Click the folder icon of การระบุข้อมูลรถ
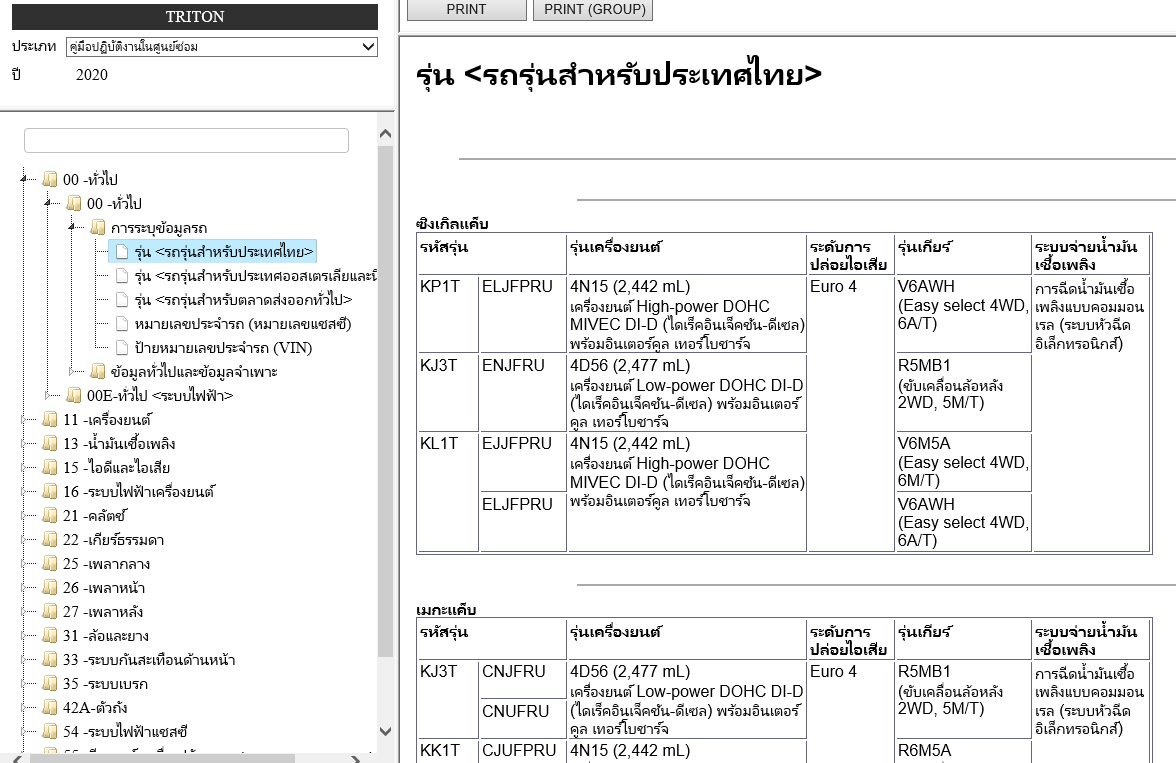Image resolution: width=1176 pixels, height=763 pixels. tap(98, 227)
